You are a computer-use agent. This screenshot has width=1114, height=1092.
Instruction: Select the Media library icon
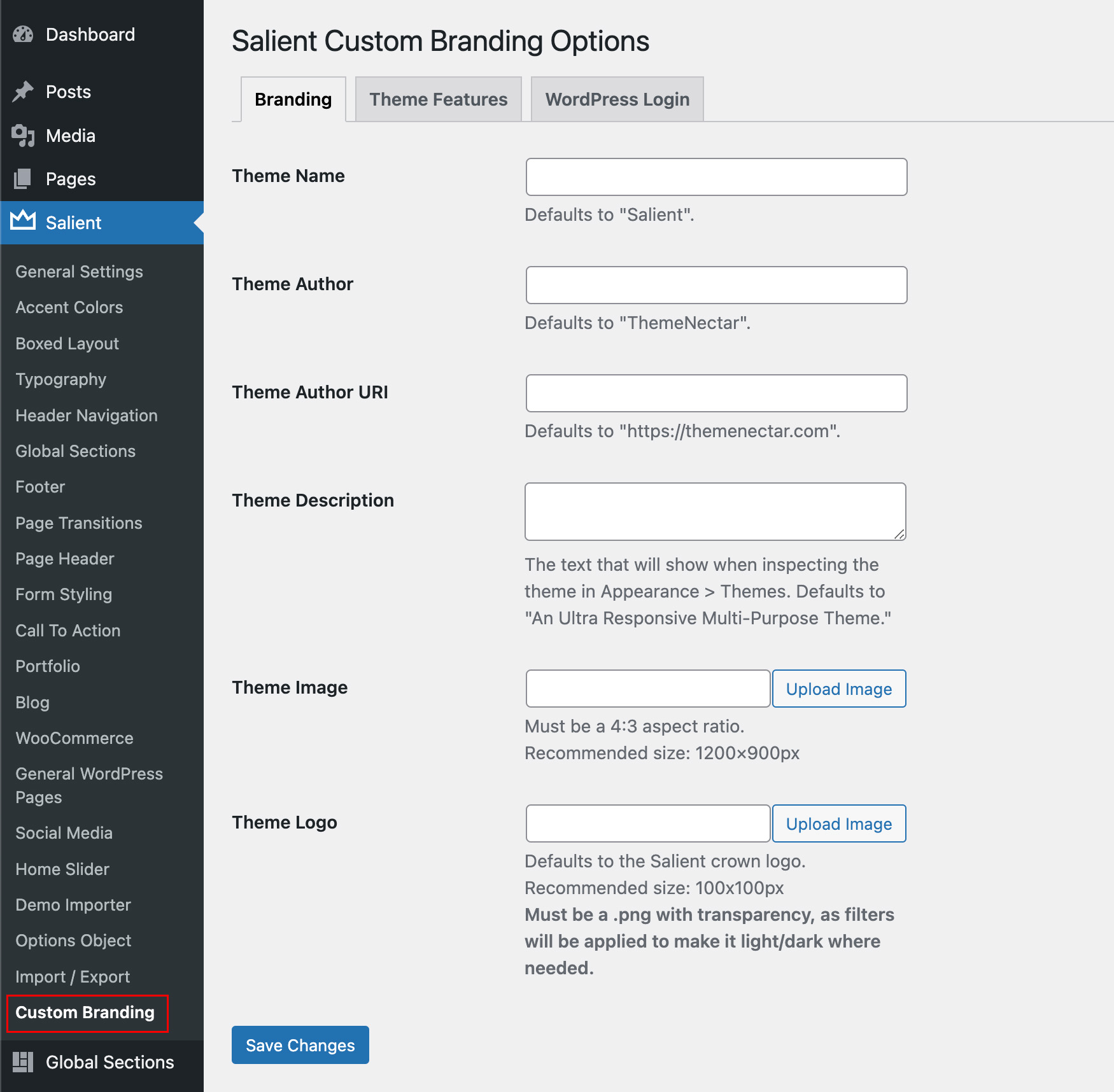22,136
